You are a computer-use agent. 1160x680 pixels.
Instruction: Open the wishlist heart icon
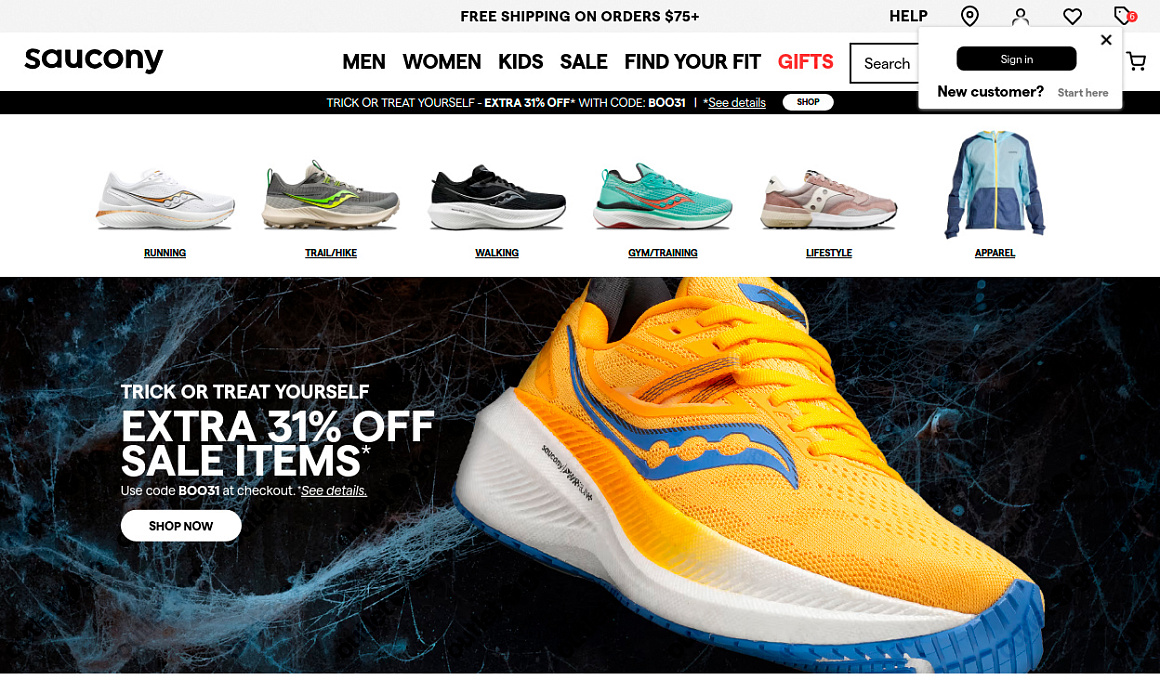[1072, 16]
